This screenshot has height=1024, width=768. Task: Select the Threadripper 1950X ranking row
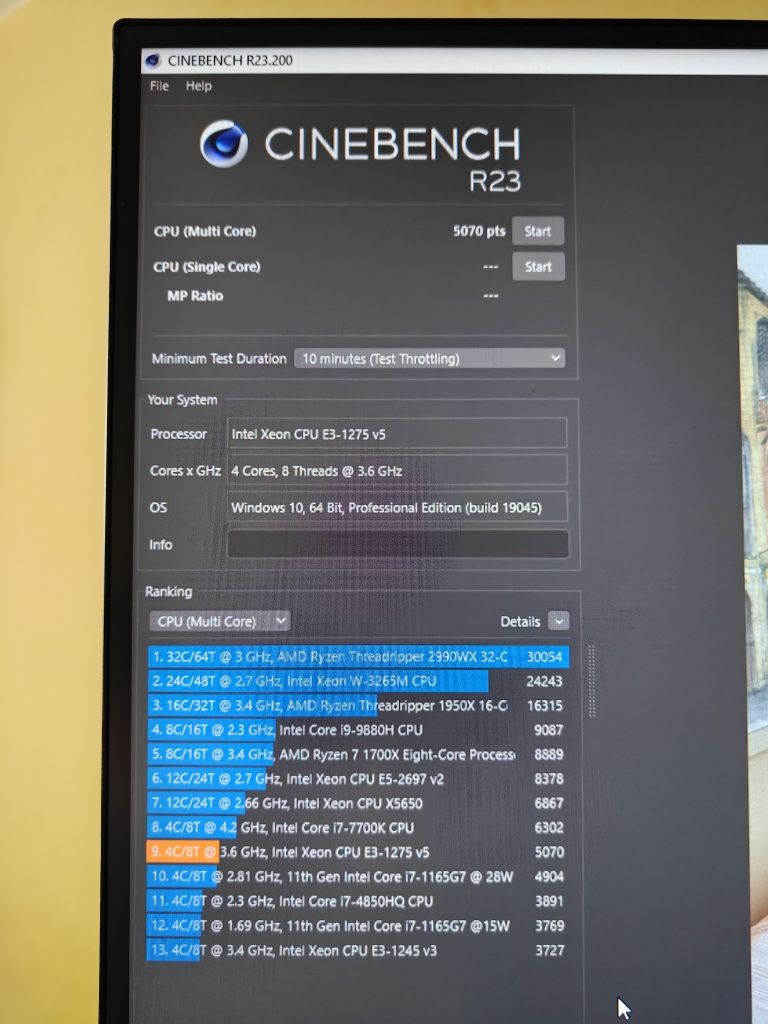(357, 705)
